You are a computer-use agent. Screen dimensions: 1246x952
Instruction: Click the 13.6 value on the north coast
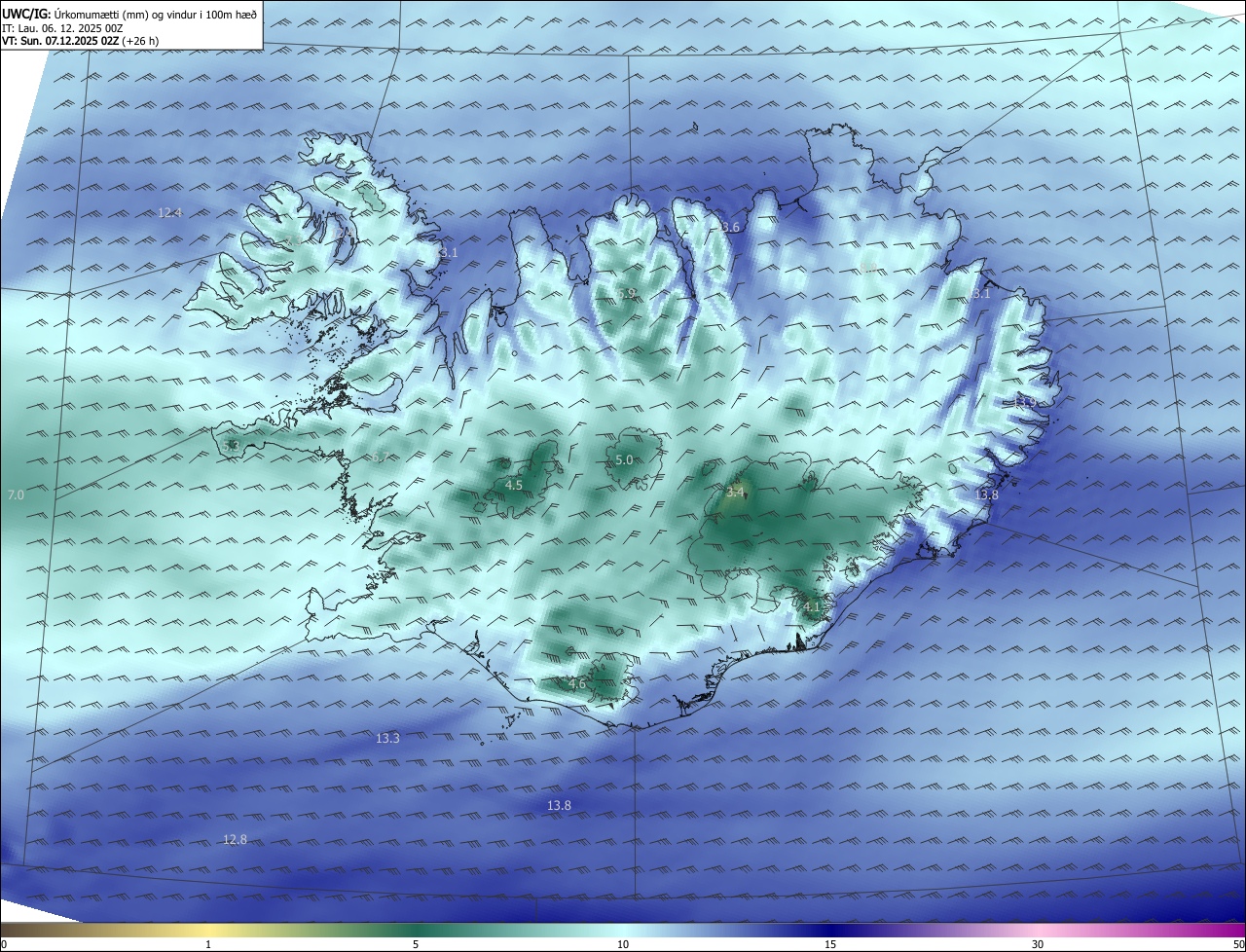[x=727, y=227]
